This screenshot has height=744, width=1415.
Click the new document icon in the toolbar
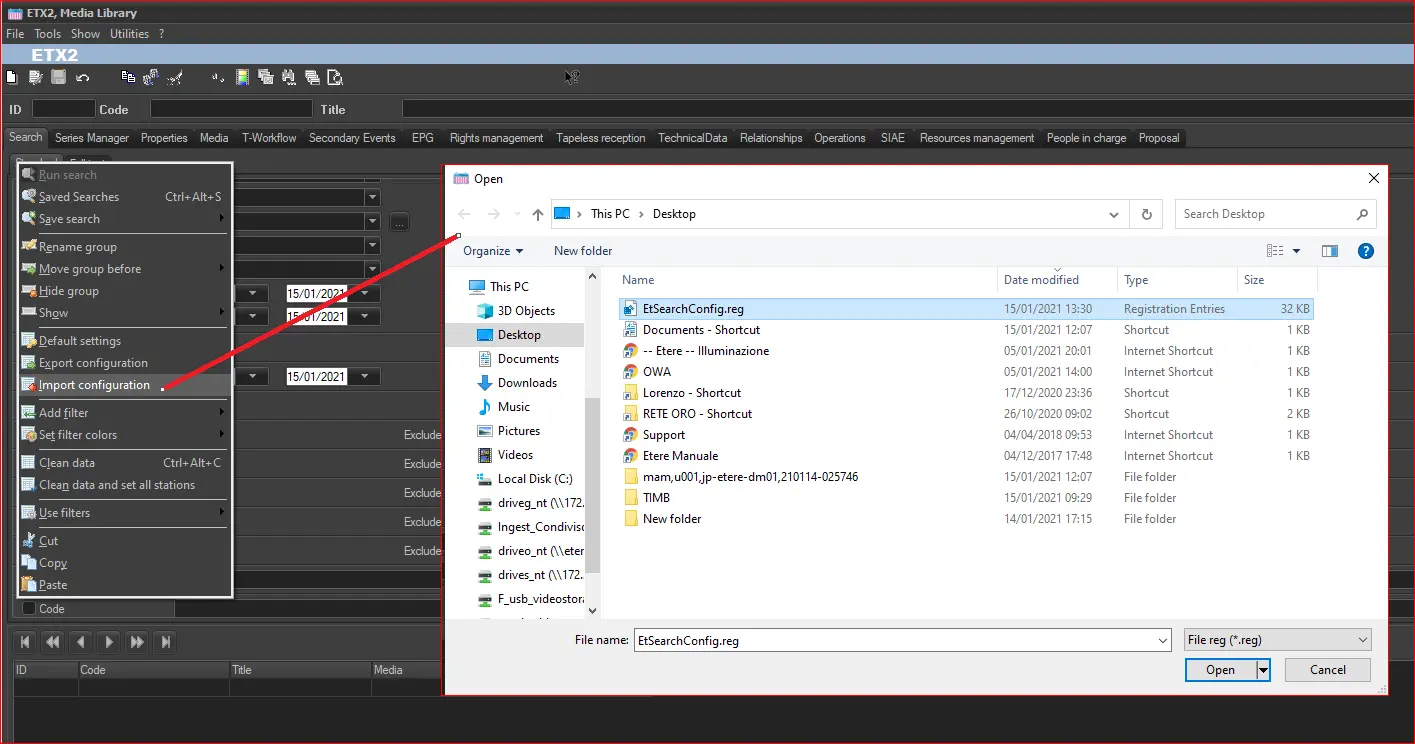pyautogui.click(x=12, y=77)
